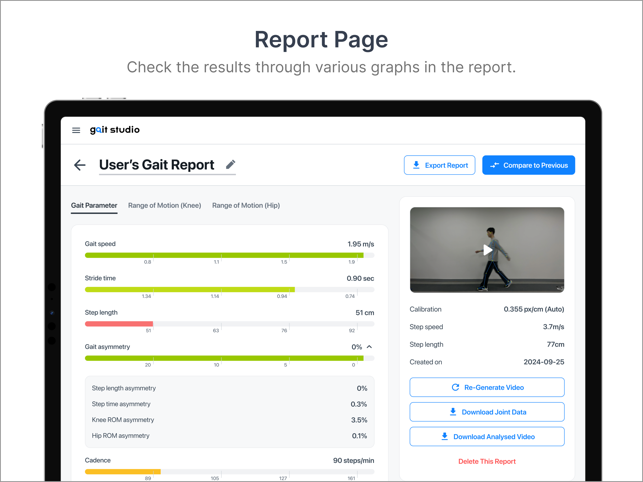Click the orange Cadence bar
Screen dimensions: 643x482
[123, 472]
